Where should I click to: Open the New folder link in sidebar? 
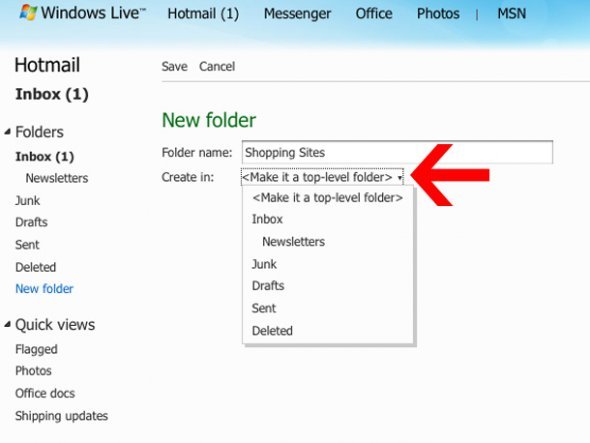click(x=44, y=289)
